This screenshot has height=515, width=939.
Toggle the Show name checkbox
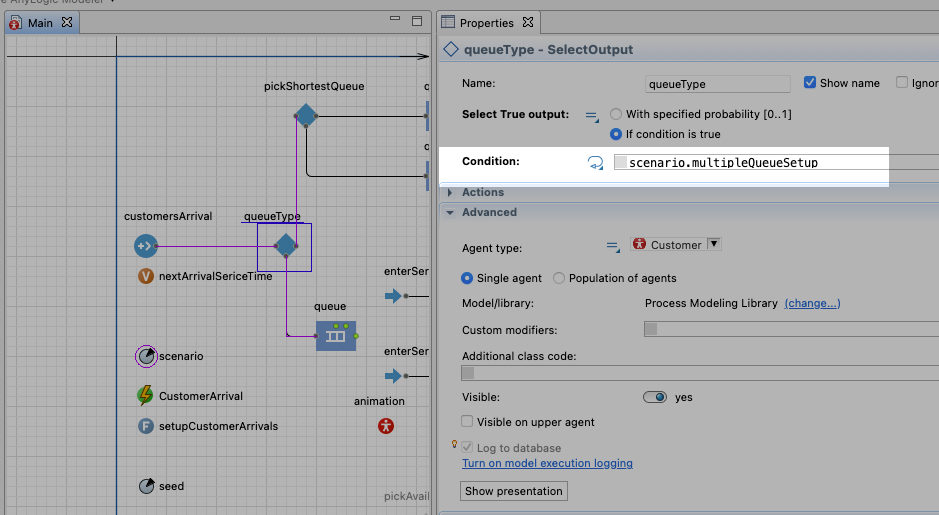(810, 83)
